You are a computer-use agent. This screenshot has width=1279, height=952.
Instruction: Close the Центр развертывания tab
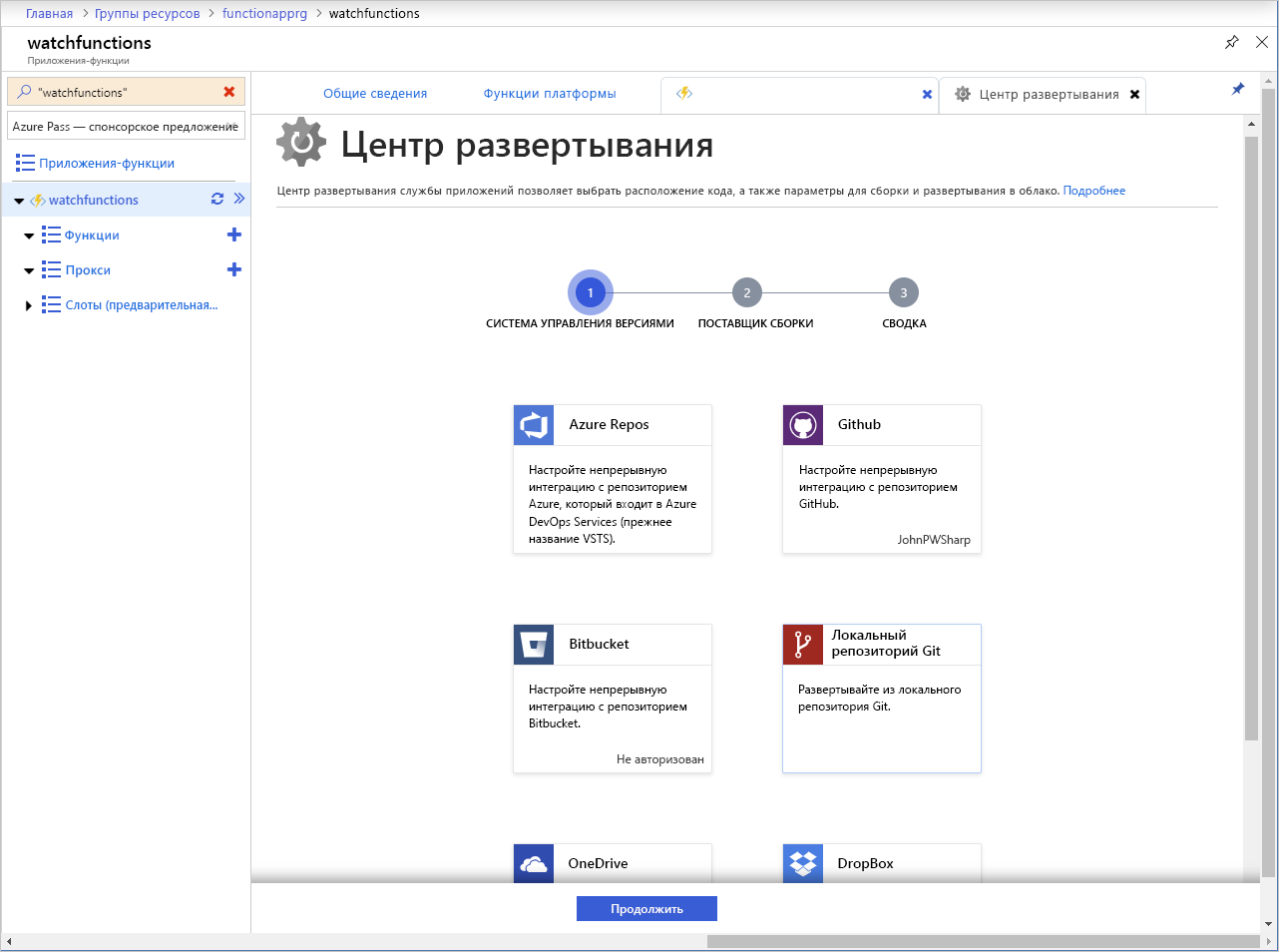[1134, 95]
